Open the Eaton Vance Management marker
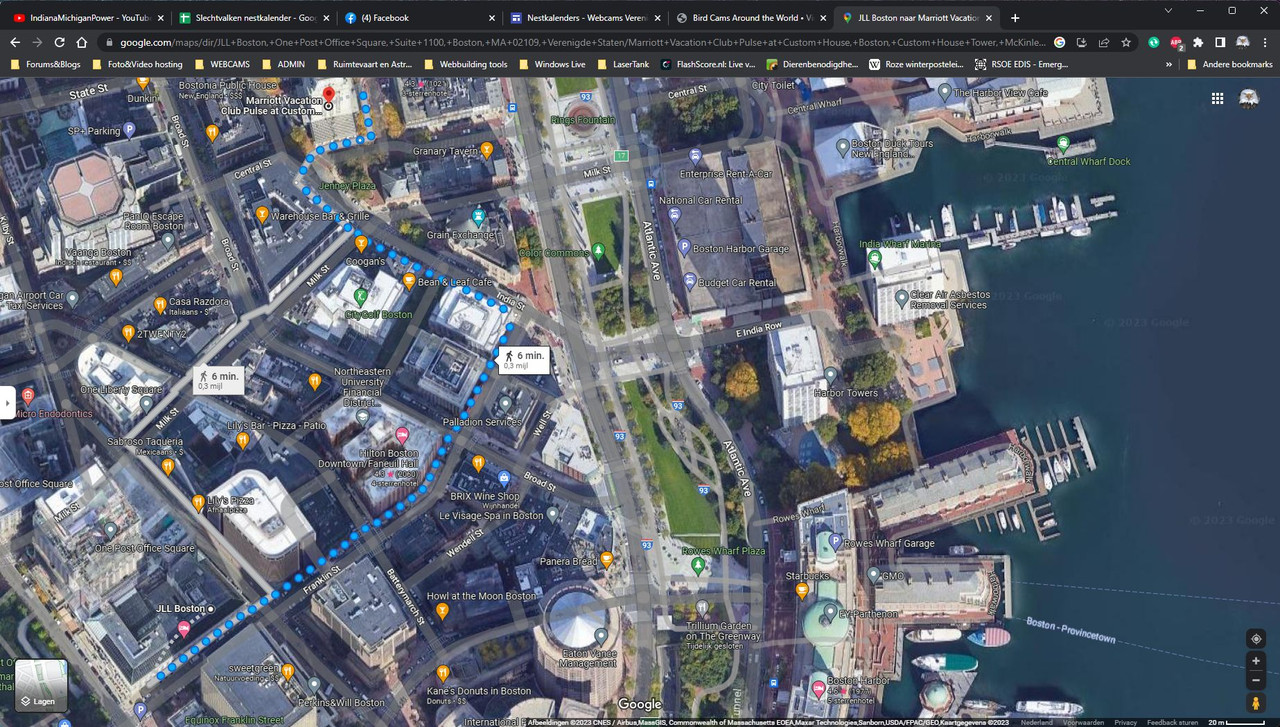 pos(601,635)
